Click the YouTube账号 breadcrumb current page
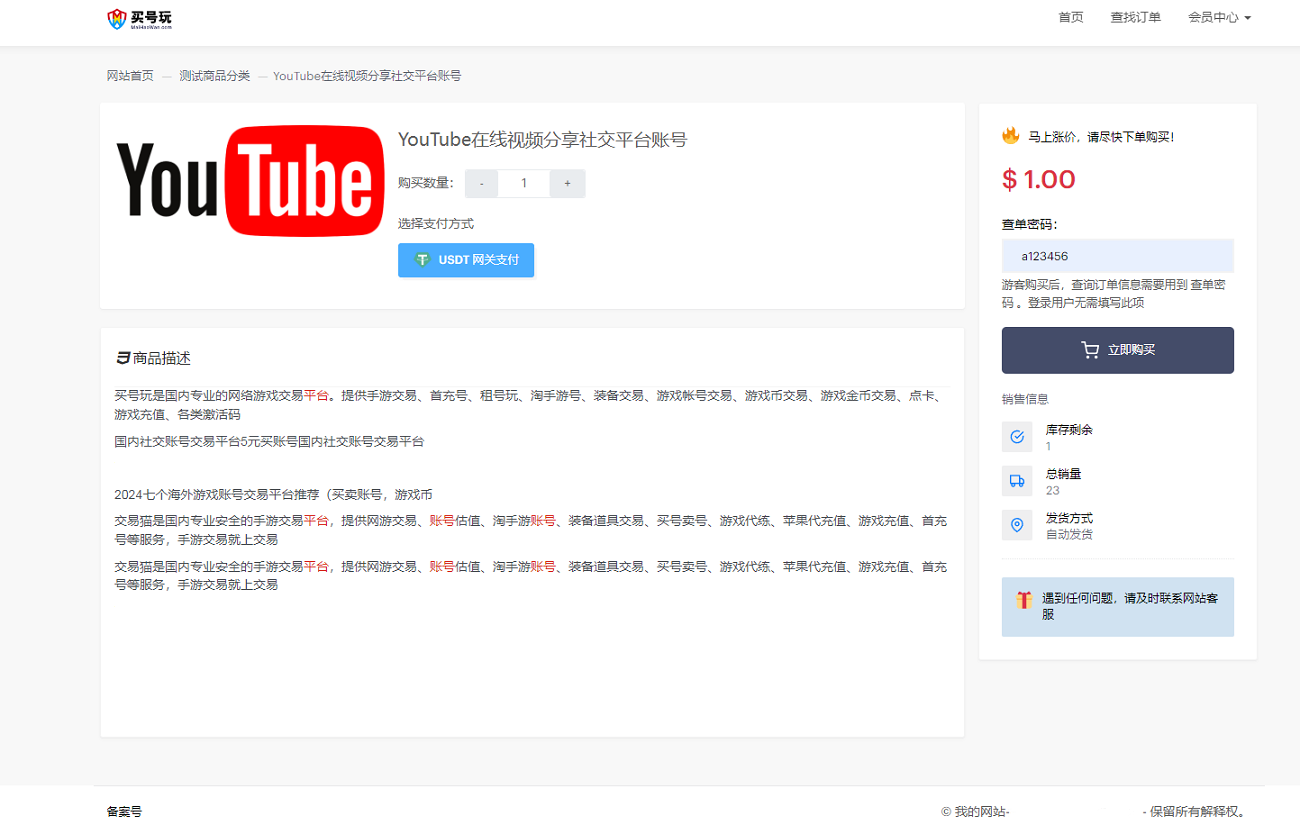Screen dimensions: 1300x834 point(367,76)
